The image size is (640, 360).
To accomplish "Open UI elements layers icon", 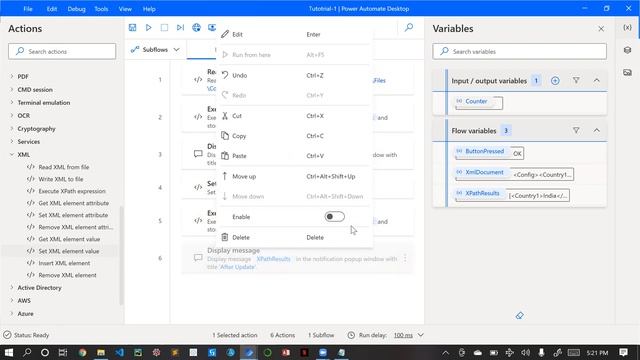I will (627, 50).
